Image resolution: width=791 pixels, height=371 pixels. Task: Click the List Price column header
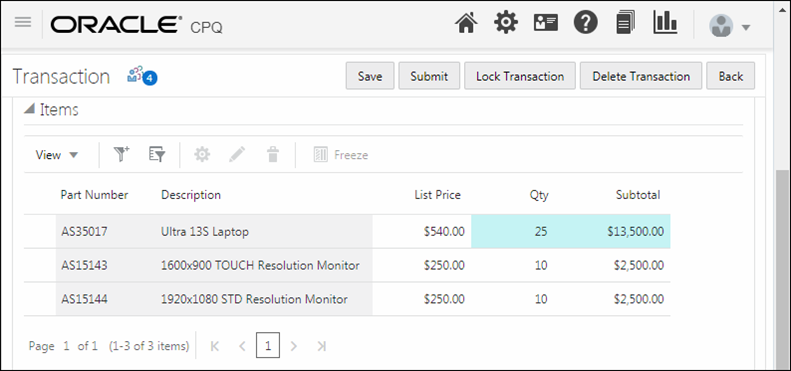tap(437, 195)
